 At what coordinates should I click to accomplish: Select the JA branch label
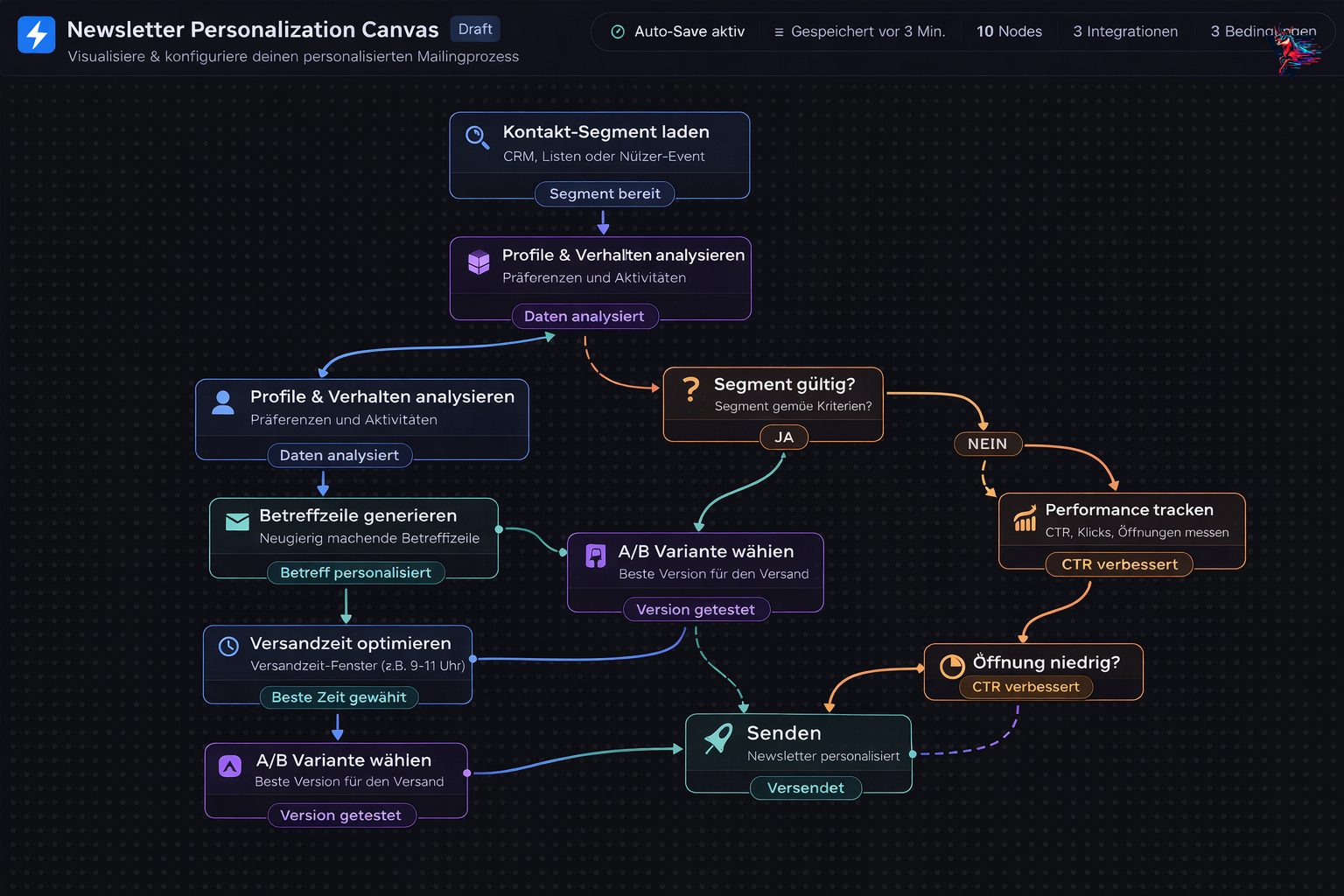(x=783, y=437)
